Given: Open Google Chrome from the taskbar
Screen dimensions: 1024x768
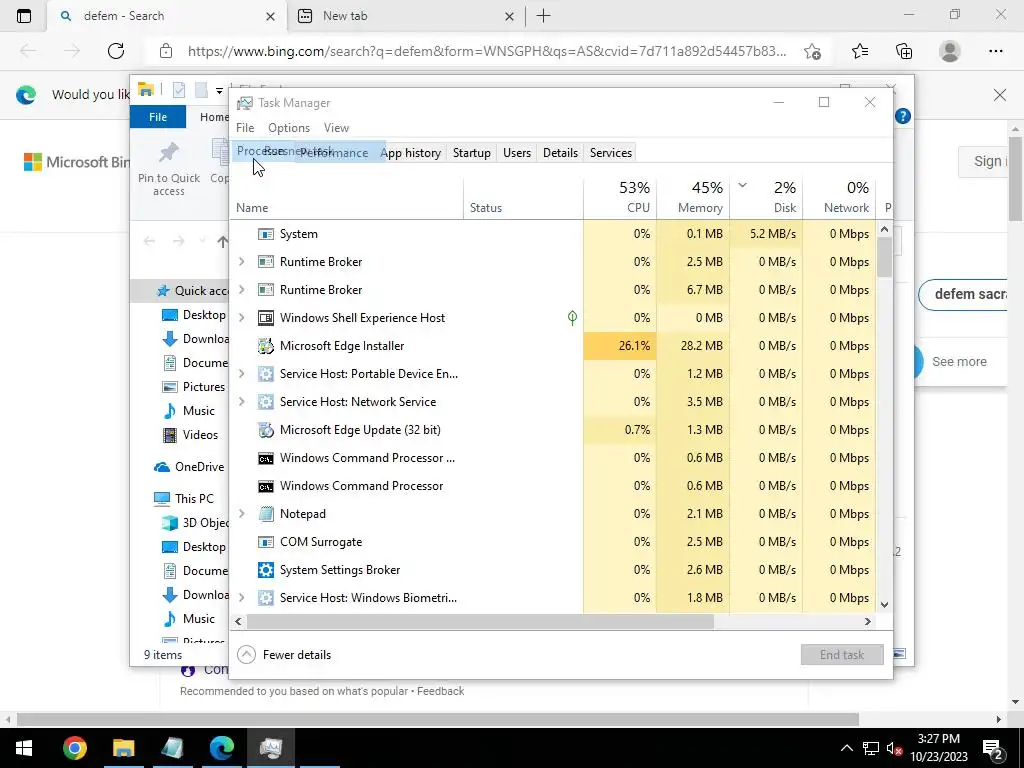Looking at the screenshot, I should pos(74,748).
